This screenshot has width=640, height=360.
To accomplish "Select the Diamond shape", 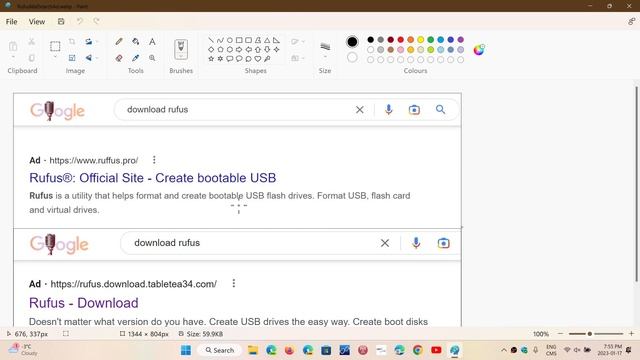I will tap(211, 49).
